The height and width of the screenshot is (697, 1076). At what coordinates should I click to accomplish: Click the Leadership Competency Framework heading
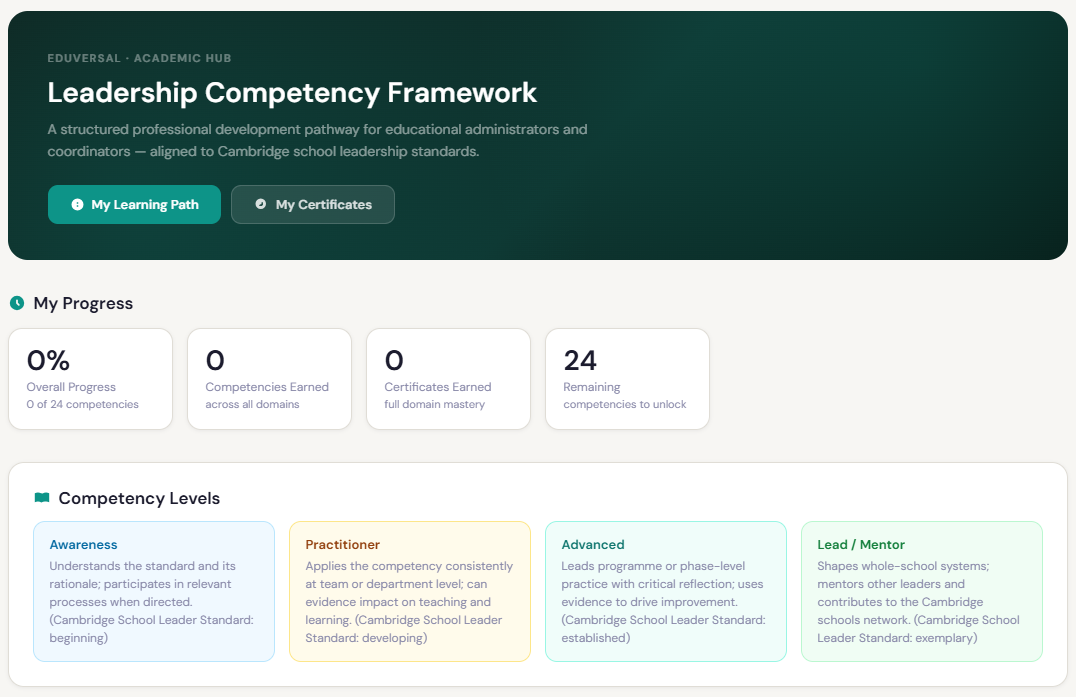292,93
